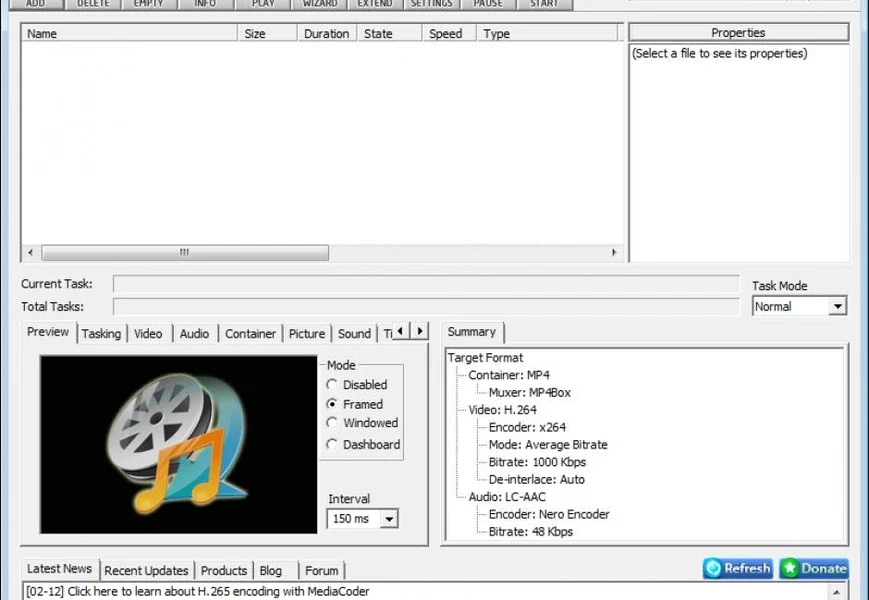869x600 pixels.
Task: Select Encoder: x264 tree item
Action: point(527,427)
